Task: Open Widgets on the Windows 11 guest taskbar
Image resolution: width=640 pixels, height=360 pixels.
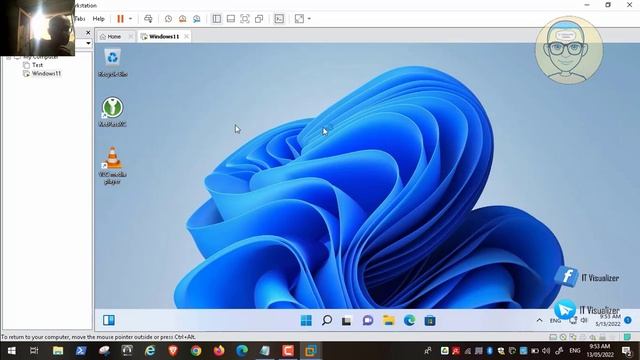Action: [109, 320]
